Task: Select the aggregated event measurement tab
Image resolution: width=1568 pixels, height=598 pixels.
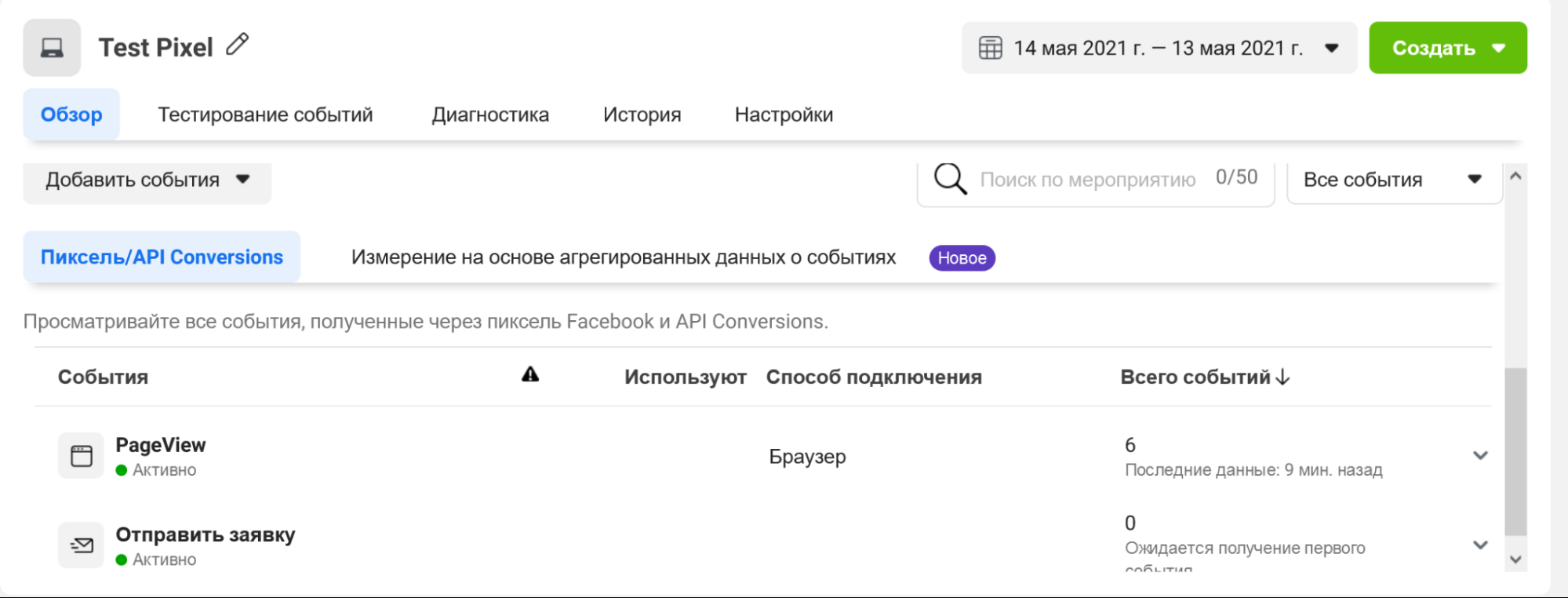Action: point(624,257)
